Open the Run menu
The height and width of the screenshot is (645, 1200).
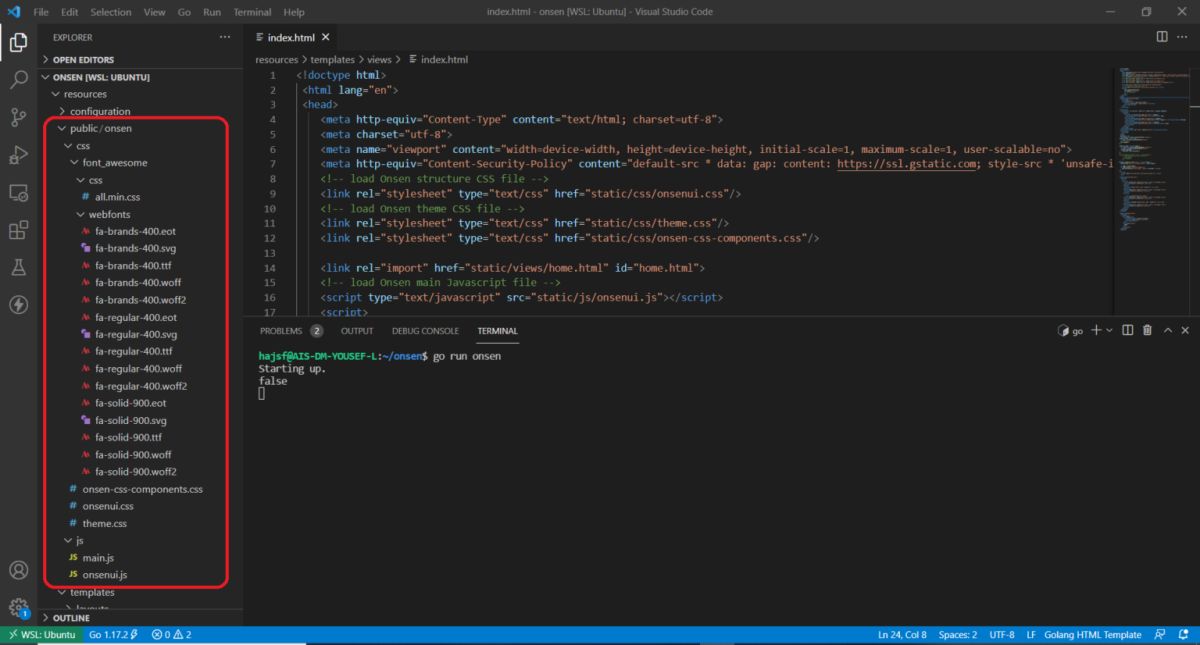pos(212,12)
